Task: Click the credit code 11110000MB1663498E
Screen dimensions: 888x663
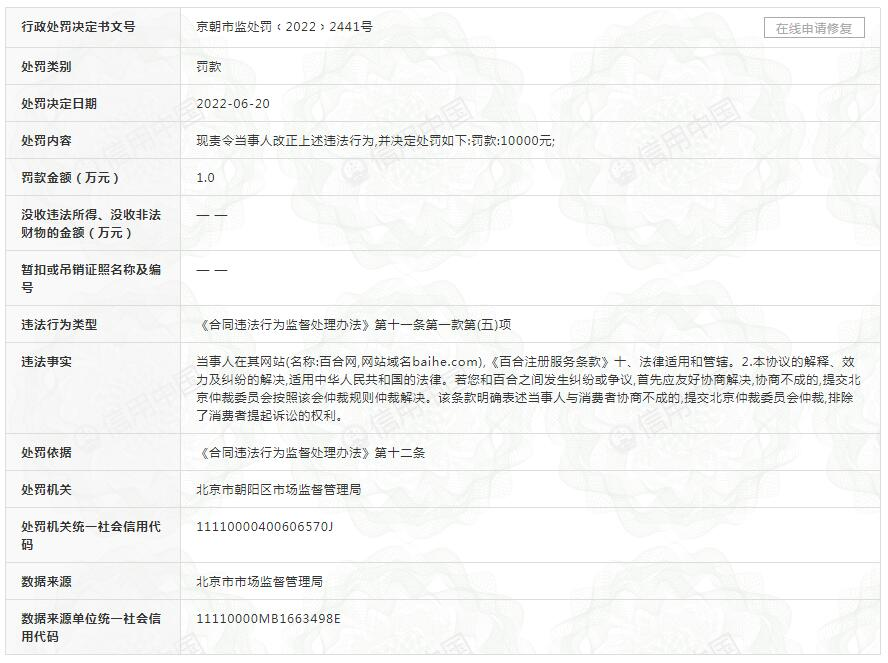Action: (x=268, y=618)
